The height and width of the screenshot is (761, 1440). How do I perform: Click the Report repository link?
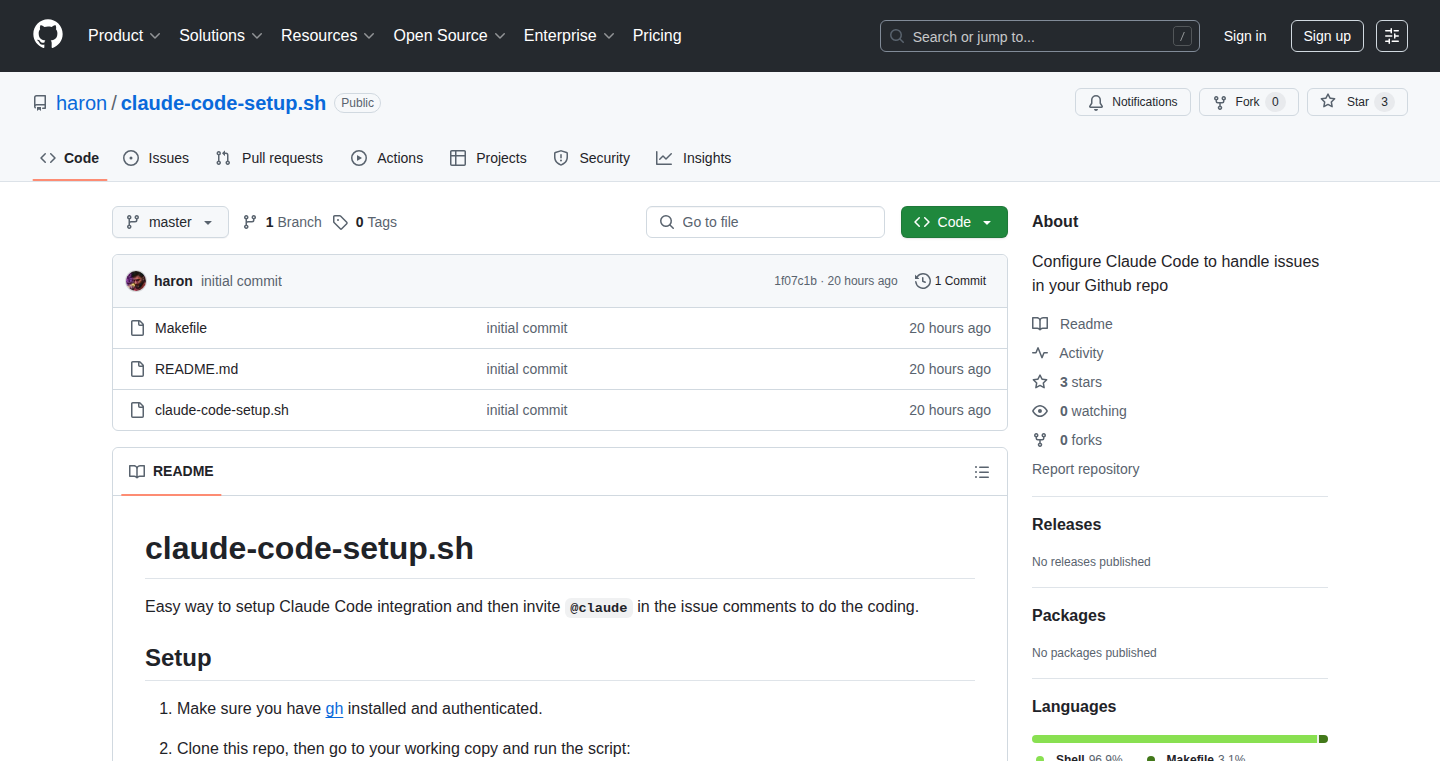pyautogui.click(x=1086, y=469)
